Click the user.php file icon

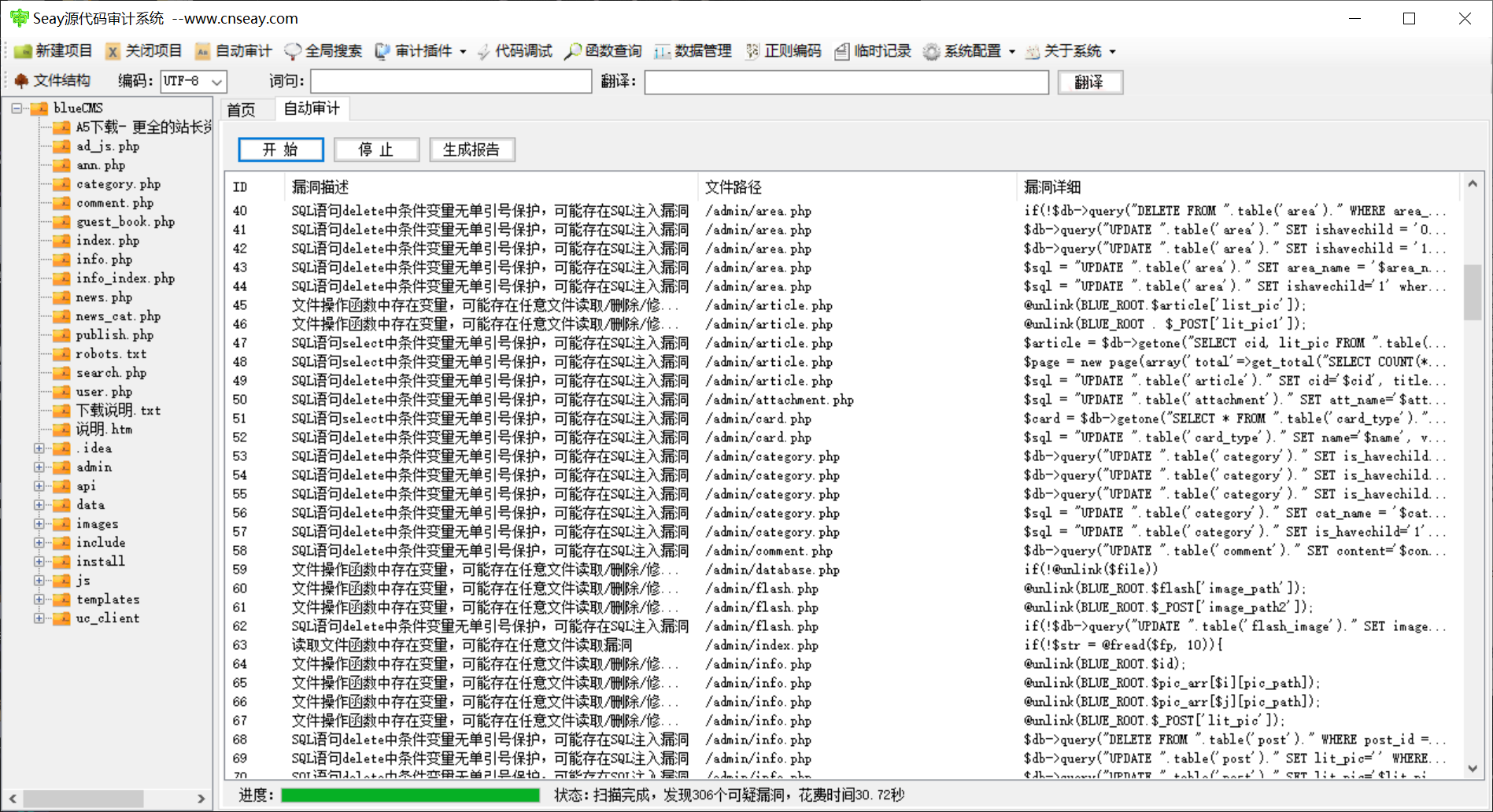(61, 392)
